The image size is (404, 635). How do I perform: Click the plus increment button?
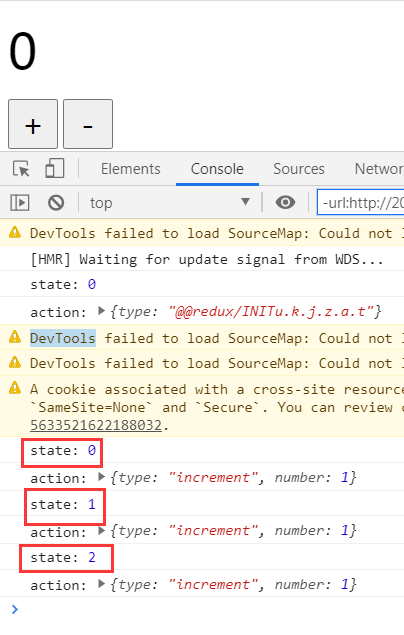pyautogui.click(x=33, y=124)
